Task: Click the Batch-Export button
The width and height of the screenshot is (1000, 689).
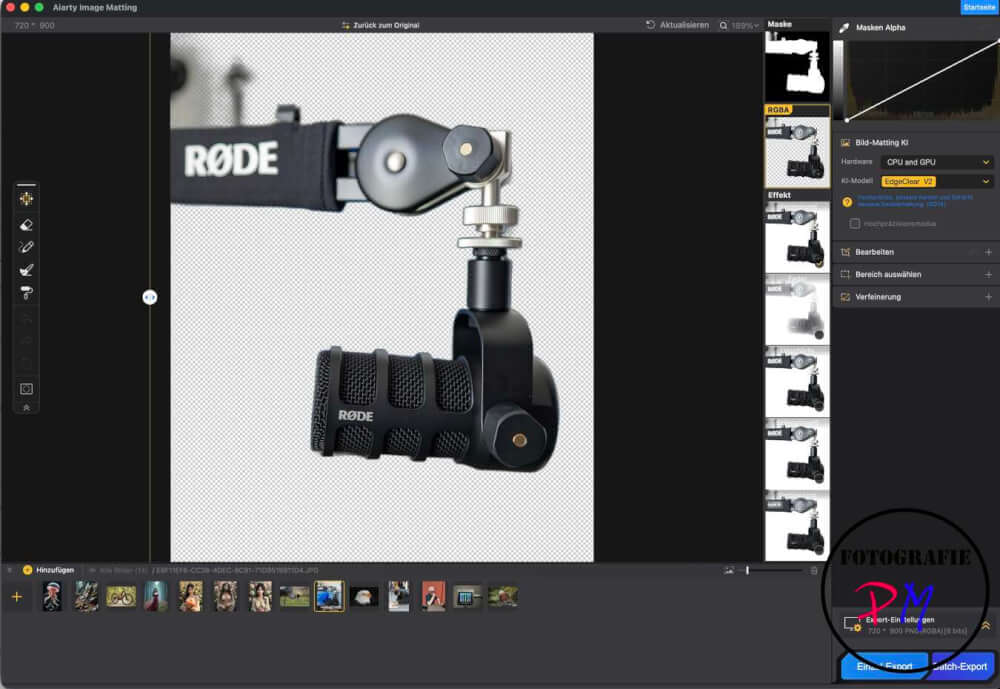Action: click(964, 666)
